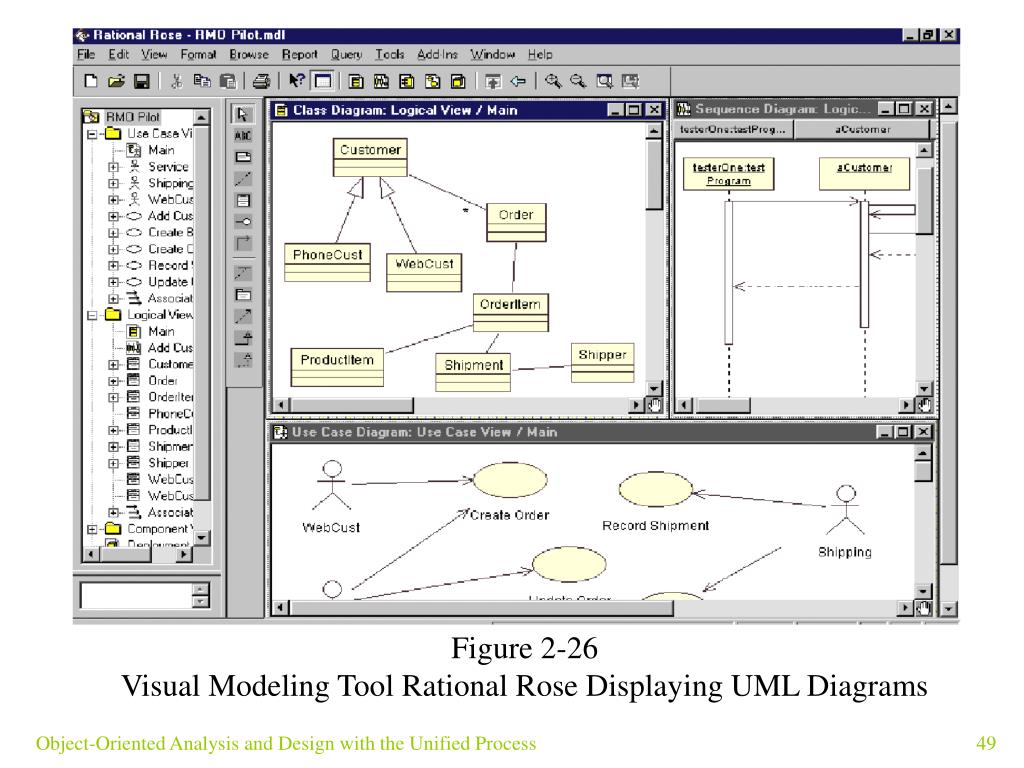The width and height of the screenshot is (1024, 768).
Task: Browse component diagrams toolbar icon
Action: click(407, 81)
